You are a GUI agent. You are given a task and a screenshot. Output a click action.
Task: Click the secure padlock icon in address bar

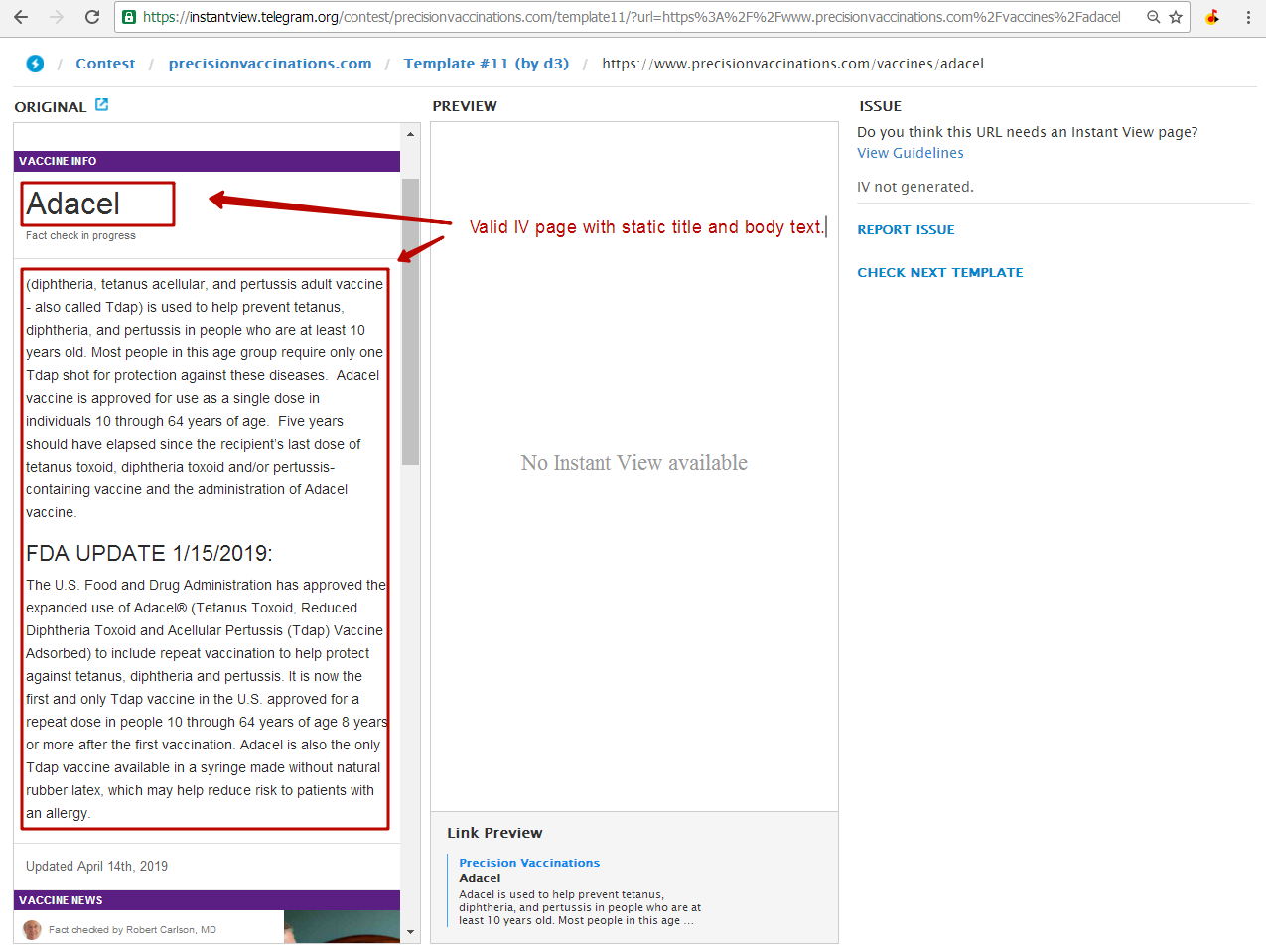(129, 17)
